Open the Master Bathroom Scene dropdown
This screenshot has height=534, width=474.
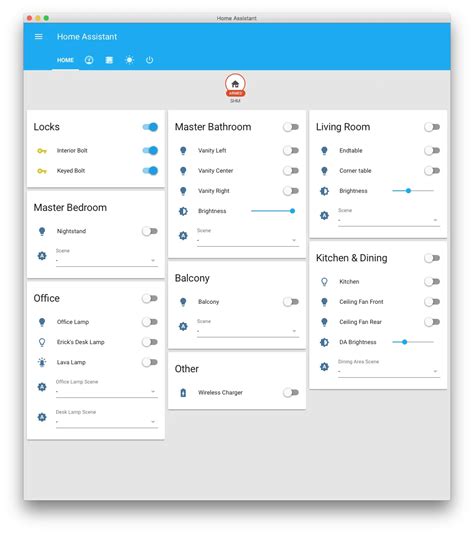248,237
